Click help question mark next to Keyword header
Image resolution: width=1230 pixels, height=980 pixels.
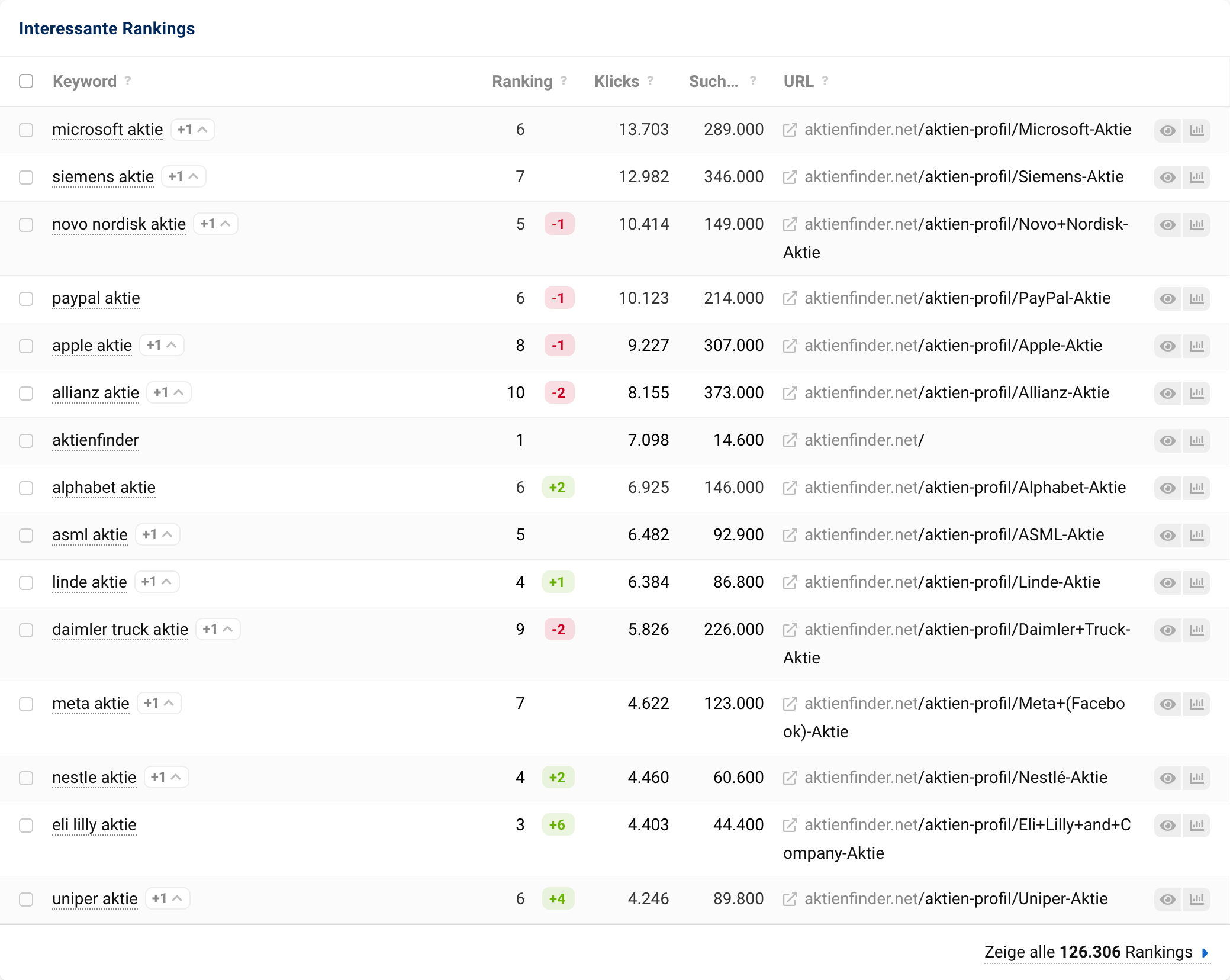pos(128,80)
